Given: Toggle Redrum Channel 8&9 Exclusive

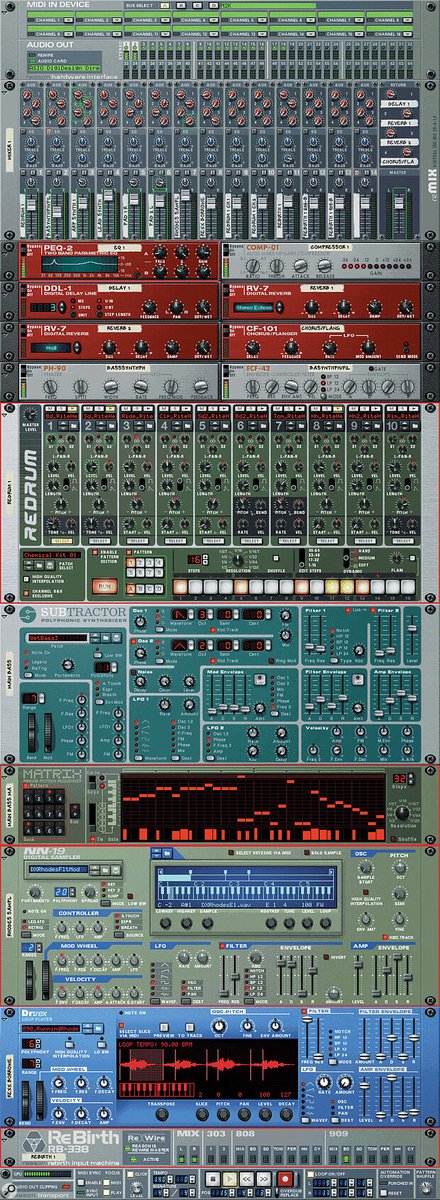Looking at the screenshot, I should [x=26, y=592].
